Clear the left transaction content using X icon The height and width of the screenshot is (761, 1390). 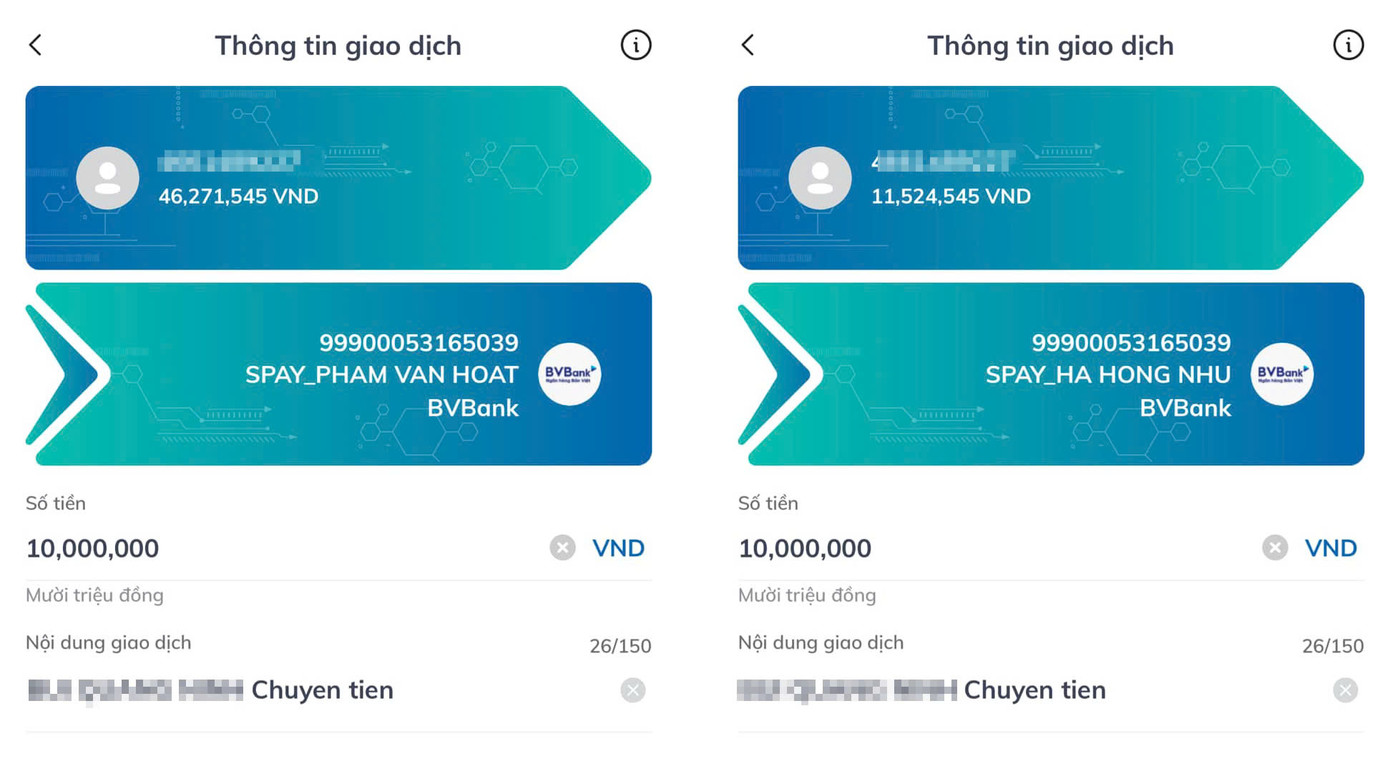click(631, 690)
